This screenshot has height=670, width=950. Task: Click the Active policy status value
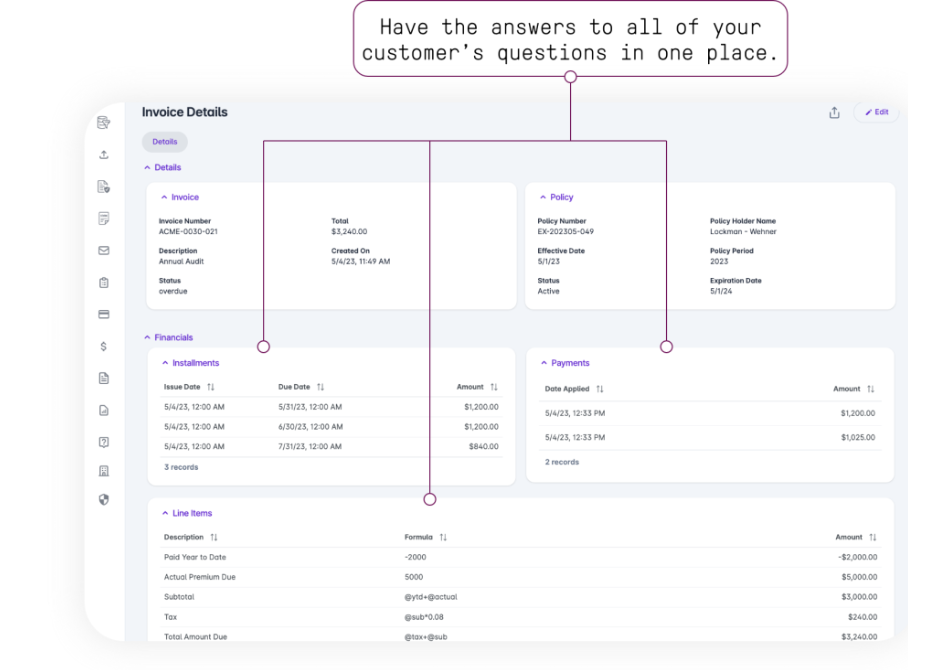(x=548, y=291)
